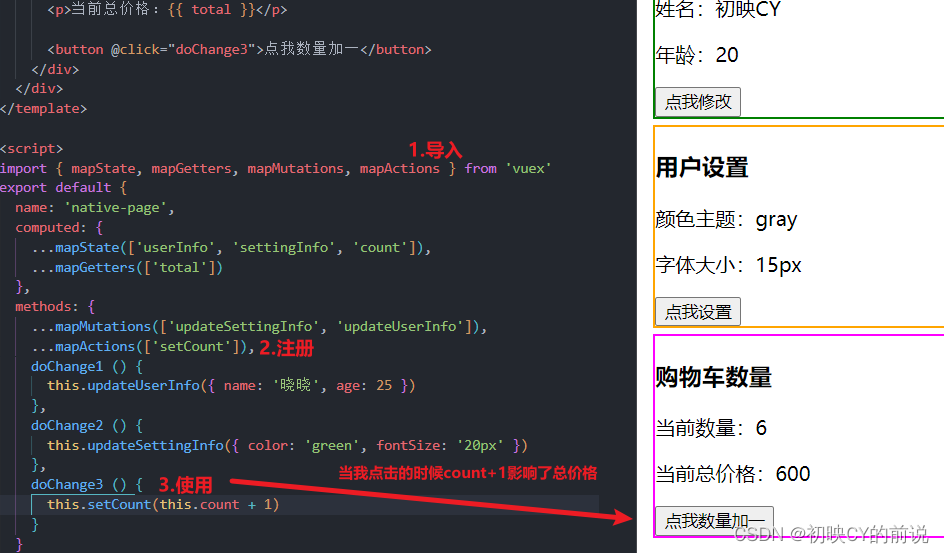
Task: Click the mapGetters(['total']) line
Action: pos(127,267)
